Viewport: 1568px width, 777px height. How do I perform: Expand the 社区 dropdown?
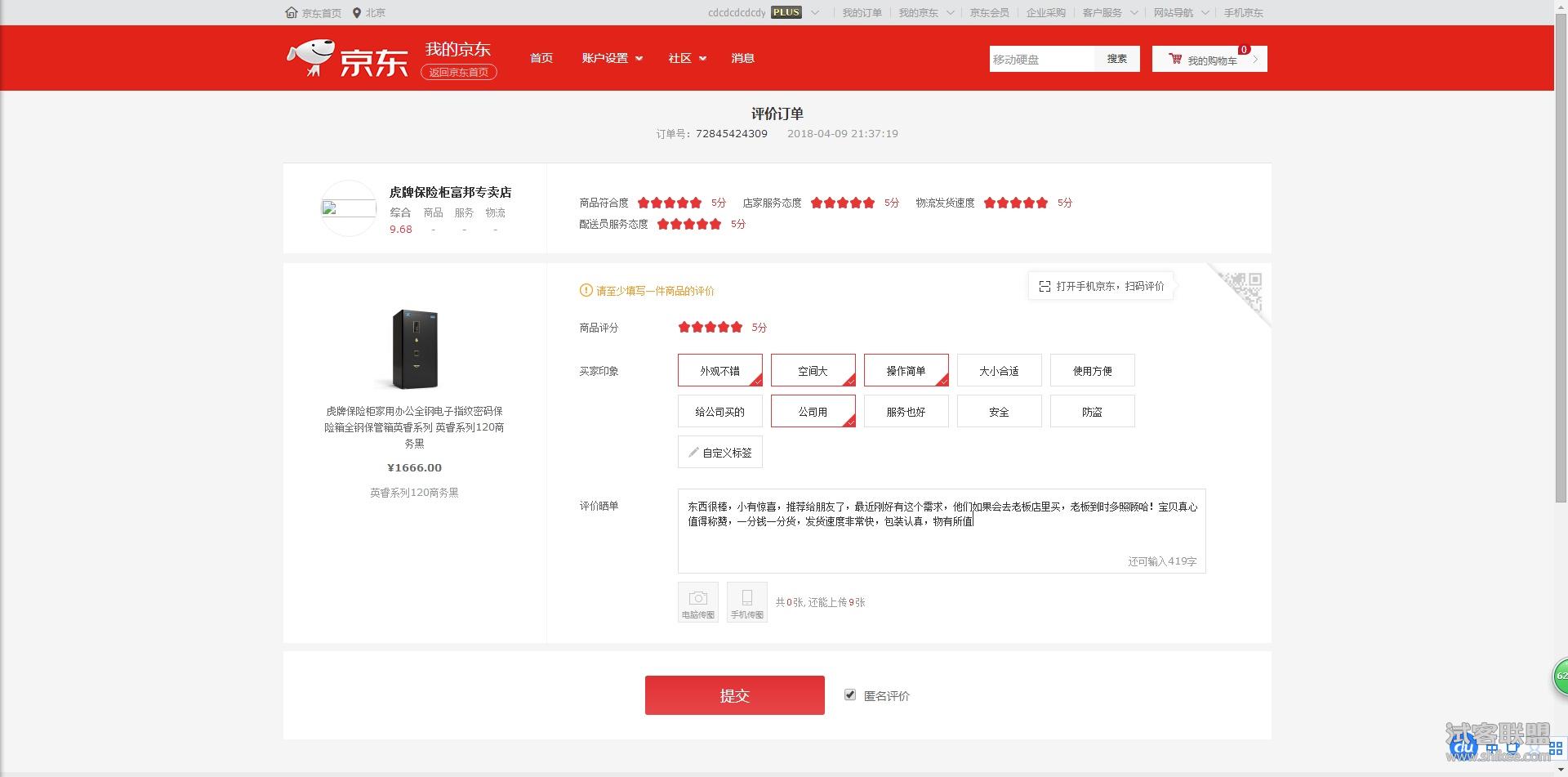pyautogui.click(x=688, y=58)
